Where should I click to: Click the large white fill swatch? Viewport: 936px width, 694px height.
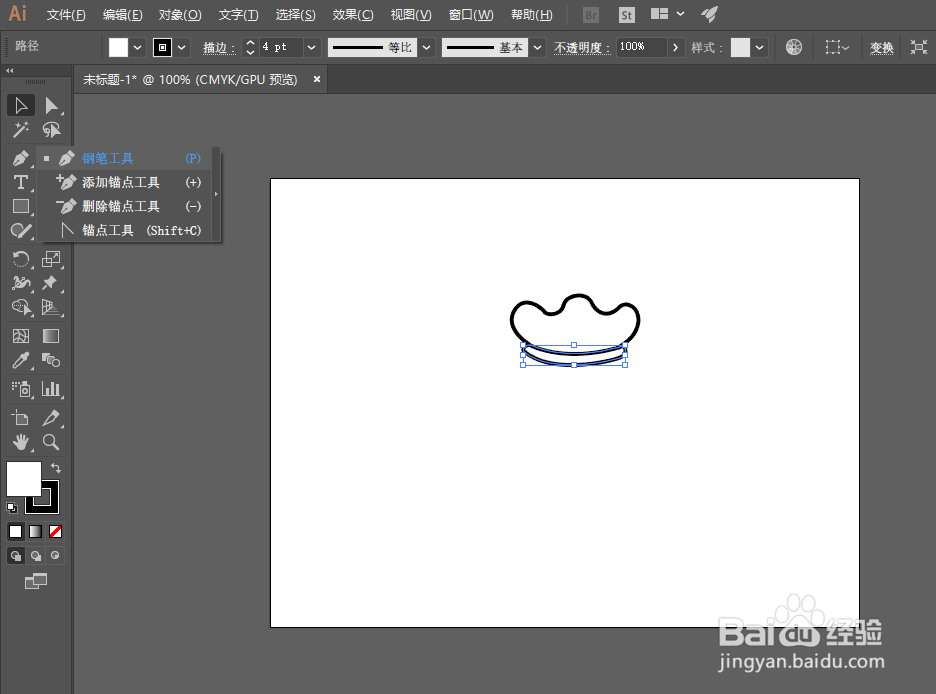(x=24, y=479)
